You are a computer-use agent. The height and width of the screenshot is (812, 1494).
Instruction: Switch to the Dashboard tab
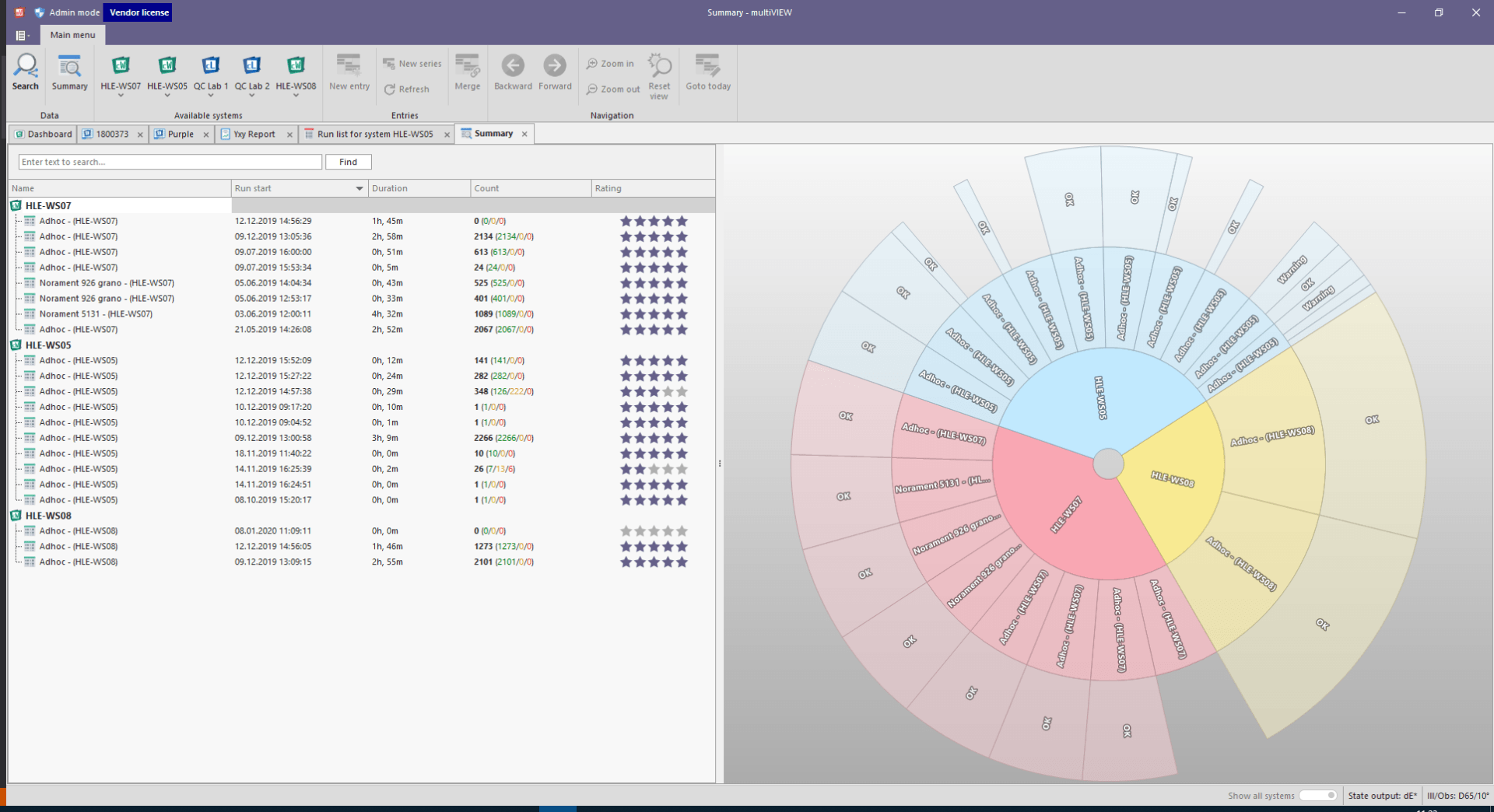point(44,134)
